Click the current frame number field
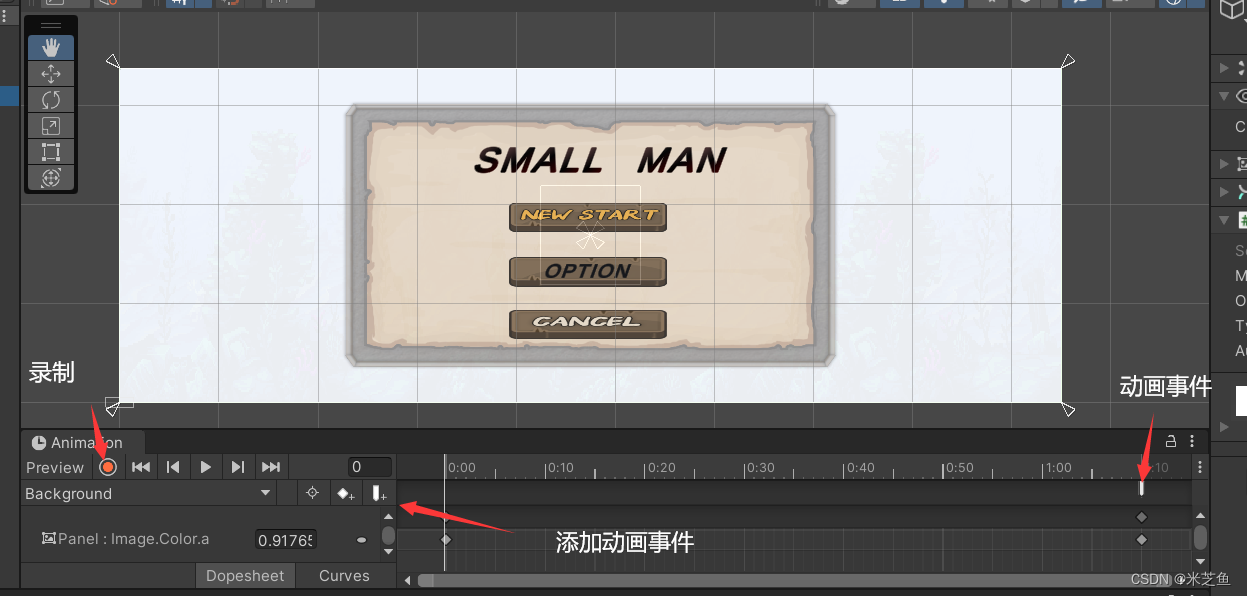This screenshot has width=1247, height=596. click(370, 467)
